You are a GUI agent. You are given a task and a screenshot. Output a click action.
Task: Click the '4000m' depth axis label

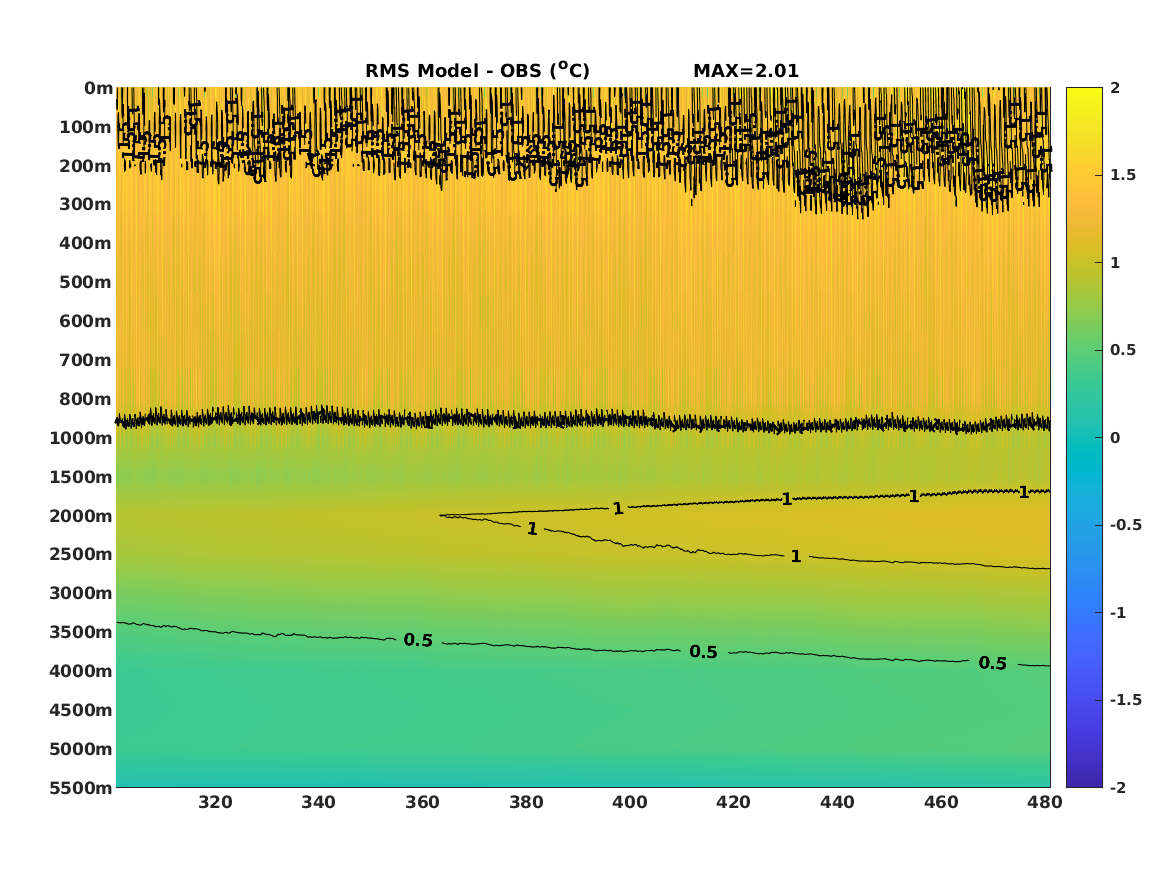(x=81, y=671)
